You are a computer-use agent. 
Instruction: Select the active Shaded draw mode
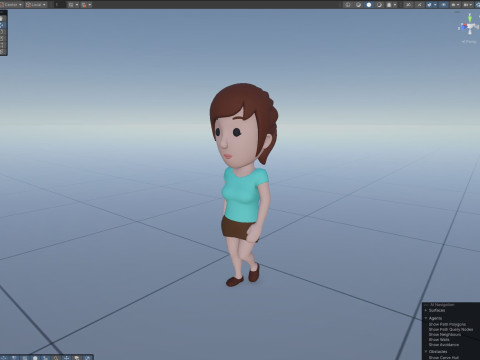pos(369,5)
